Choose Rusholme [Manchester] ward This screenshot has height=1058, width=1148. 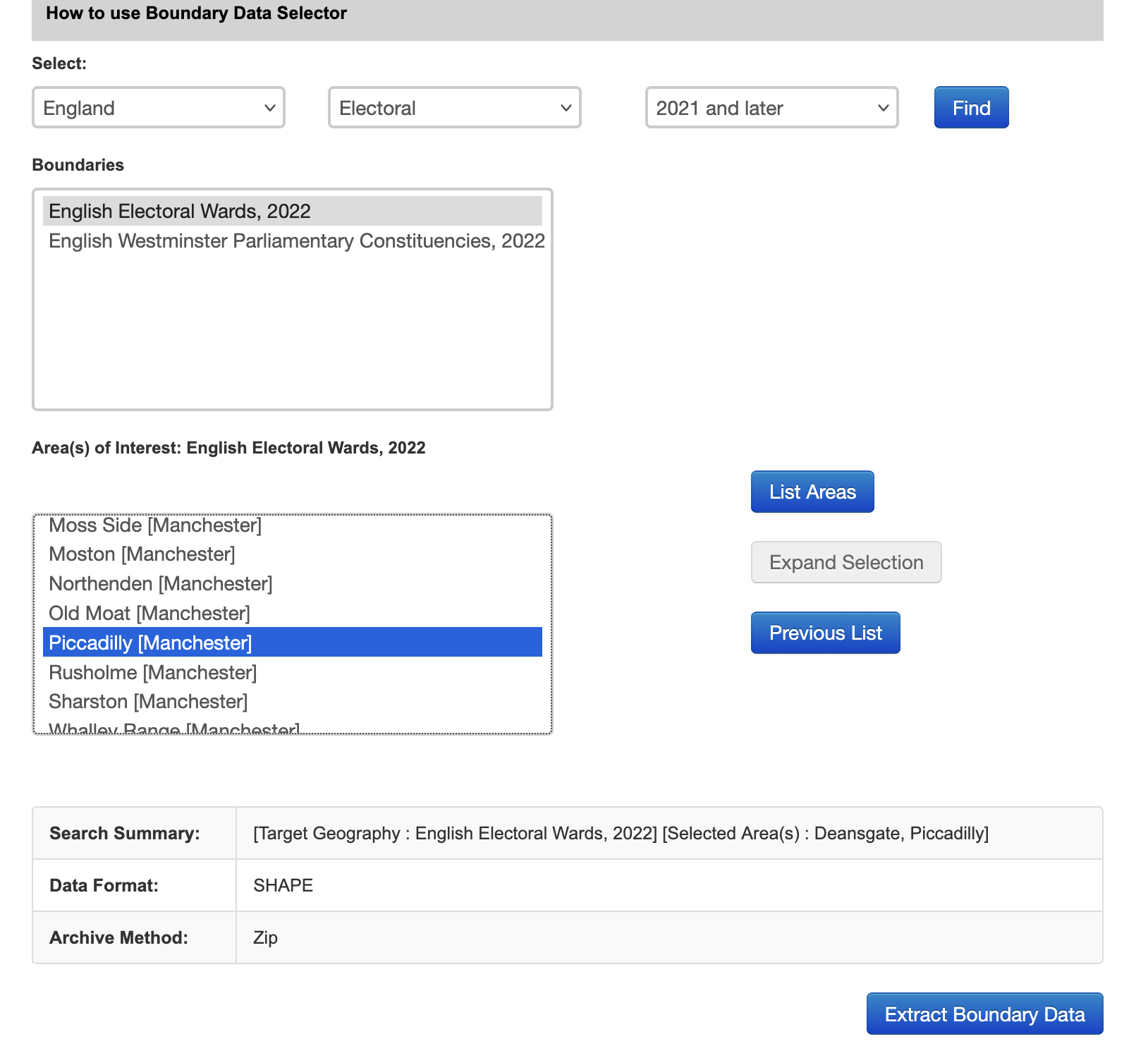point(152,673)
